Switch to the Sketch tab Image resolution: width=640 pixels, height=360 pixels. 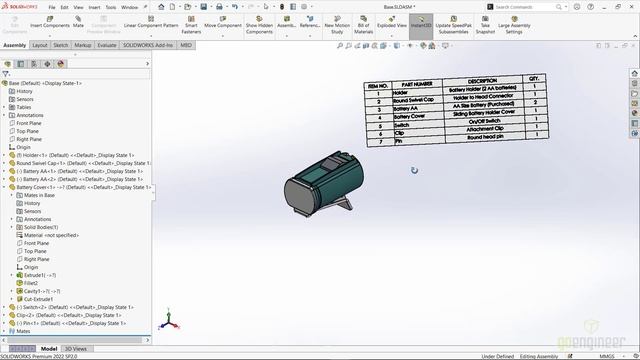click(x=60, y=45)
